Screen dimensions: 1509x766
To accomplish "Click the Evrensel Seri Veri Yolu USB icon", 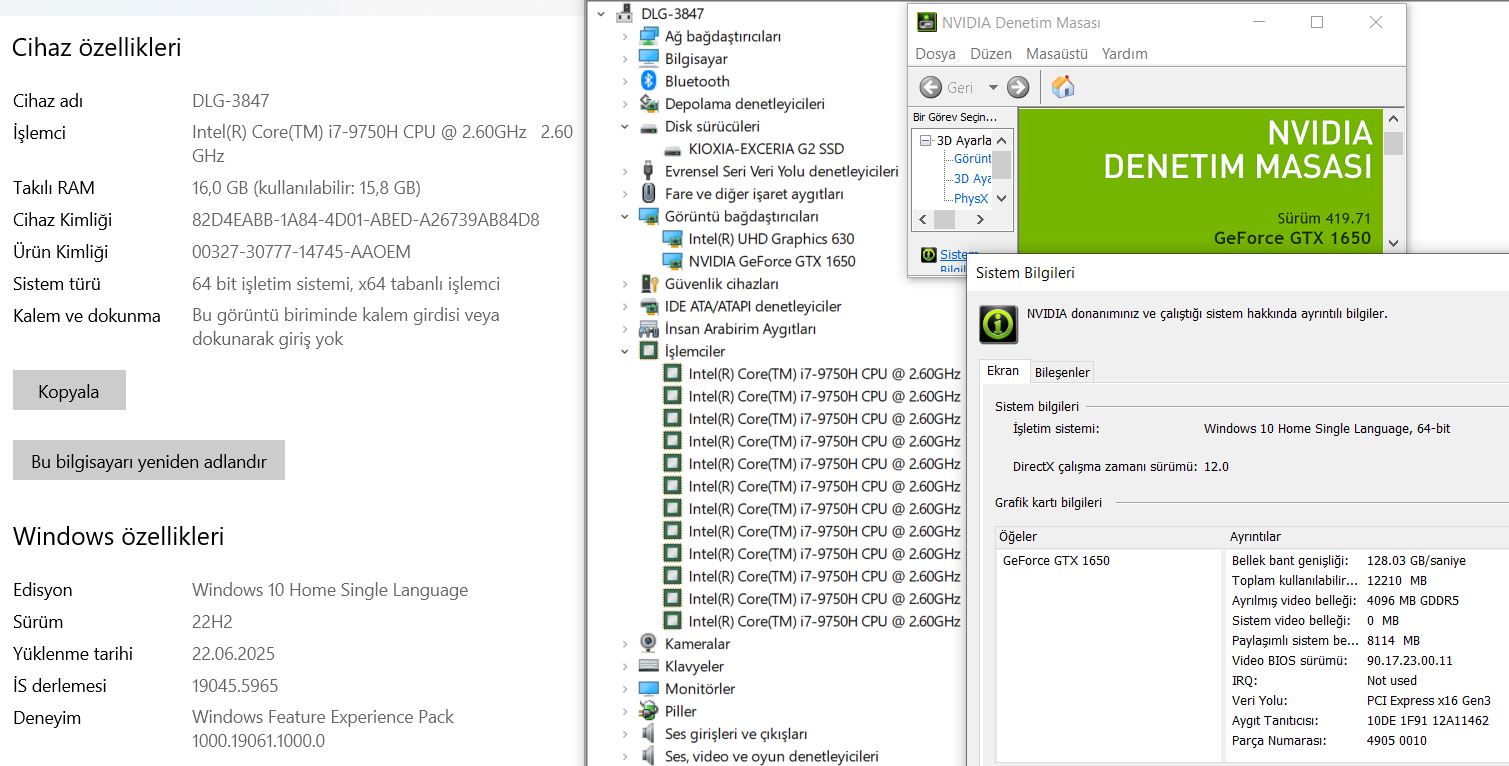I will (x=648, y=171).
